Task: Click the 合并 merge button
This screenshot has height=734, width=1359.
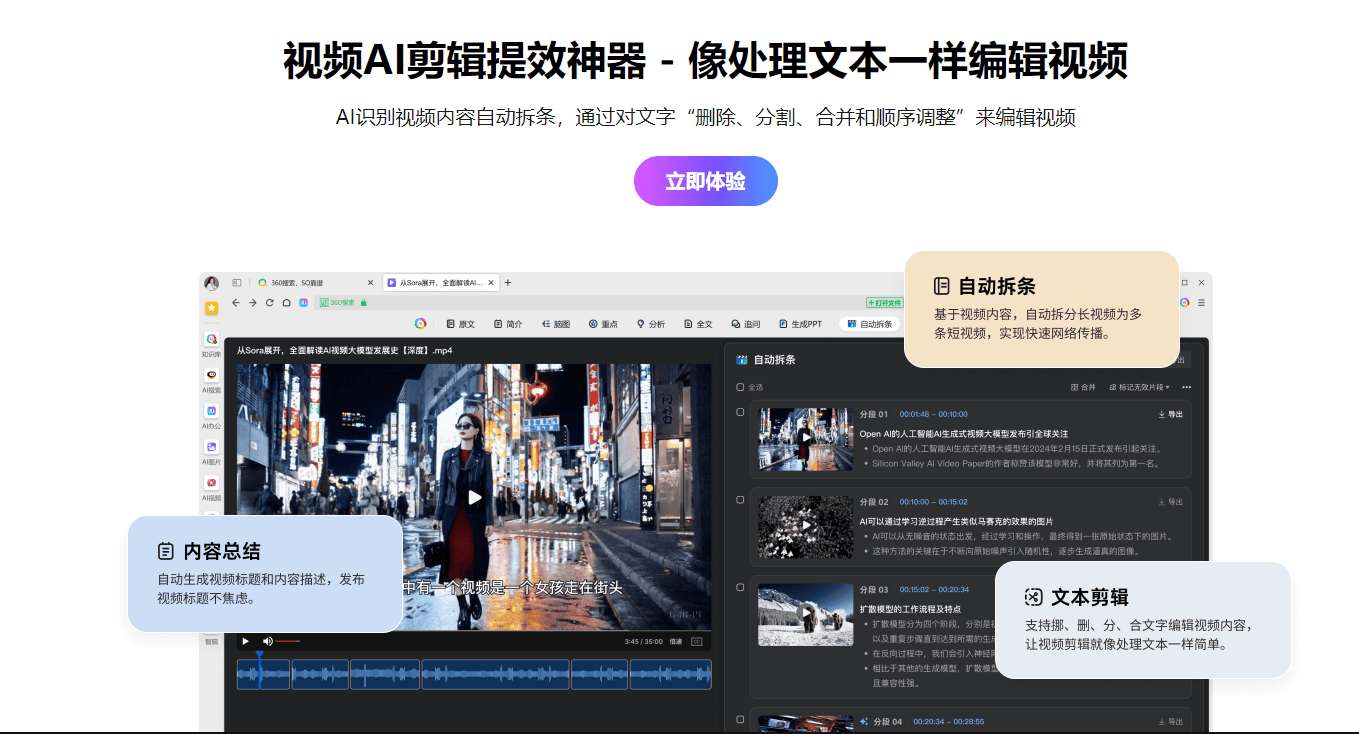Action: (x=1083, y=387)
